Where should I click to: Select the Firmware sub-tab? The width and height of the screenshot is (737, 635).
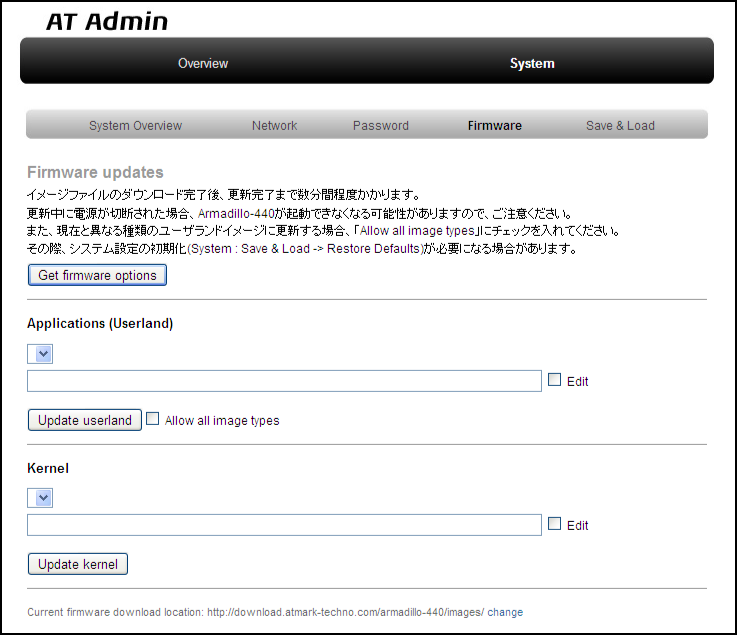(x=494, y=125)
